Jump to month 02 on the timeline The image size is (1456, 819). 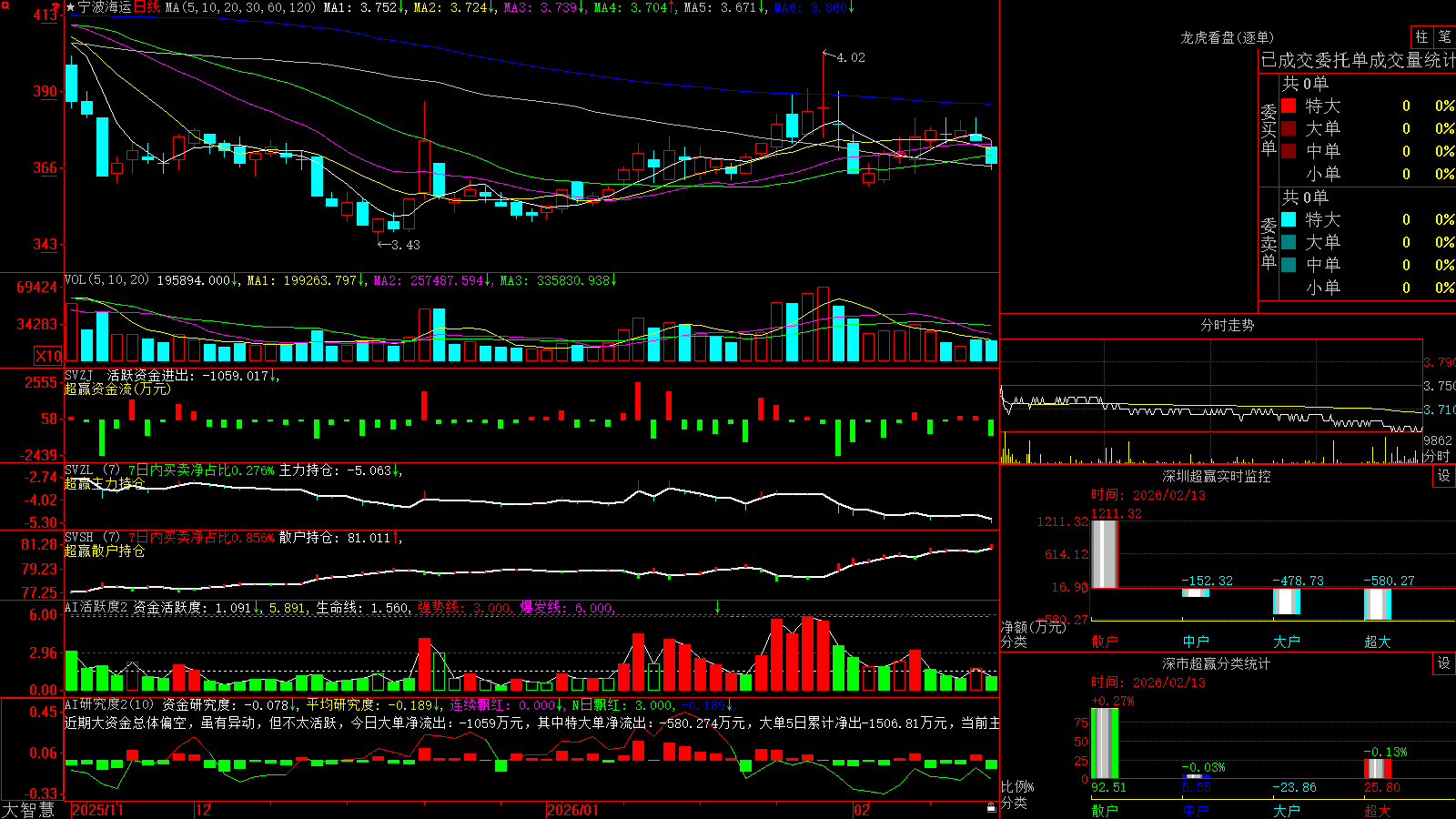(x=861, y=810)
